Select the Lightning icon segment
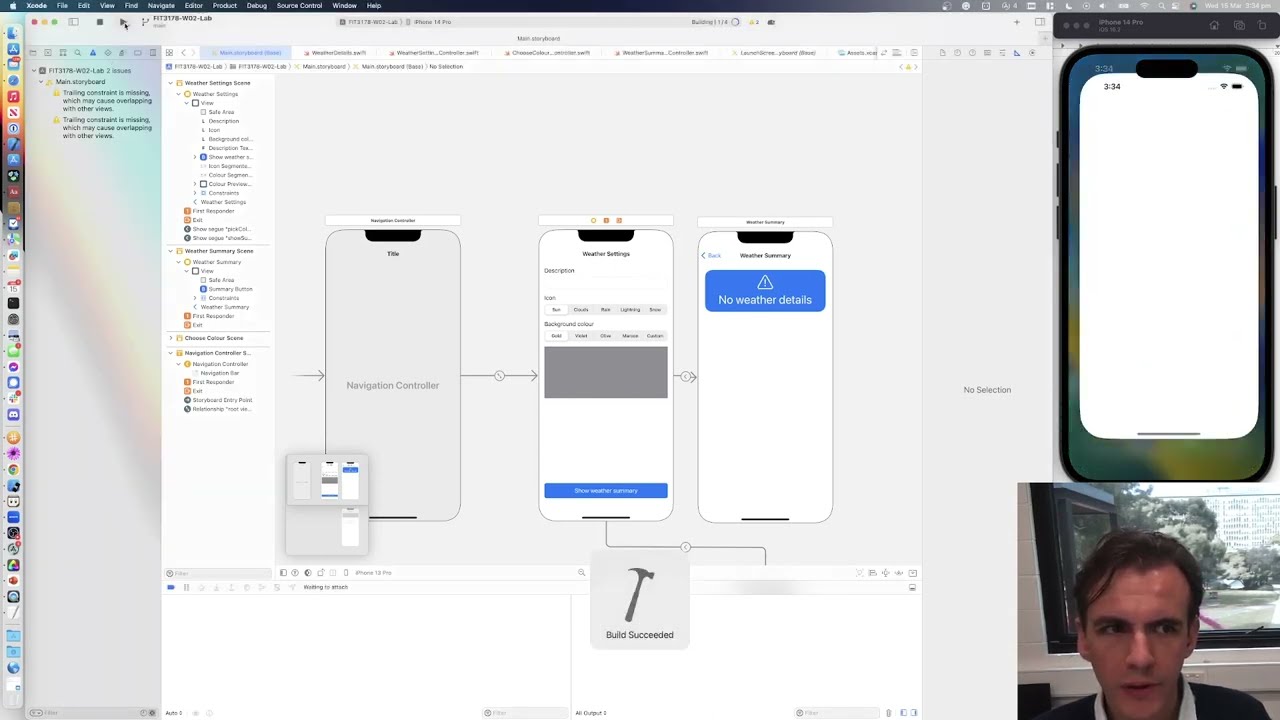 (630, 310)
